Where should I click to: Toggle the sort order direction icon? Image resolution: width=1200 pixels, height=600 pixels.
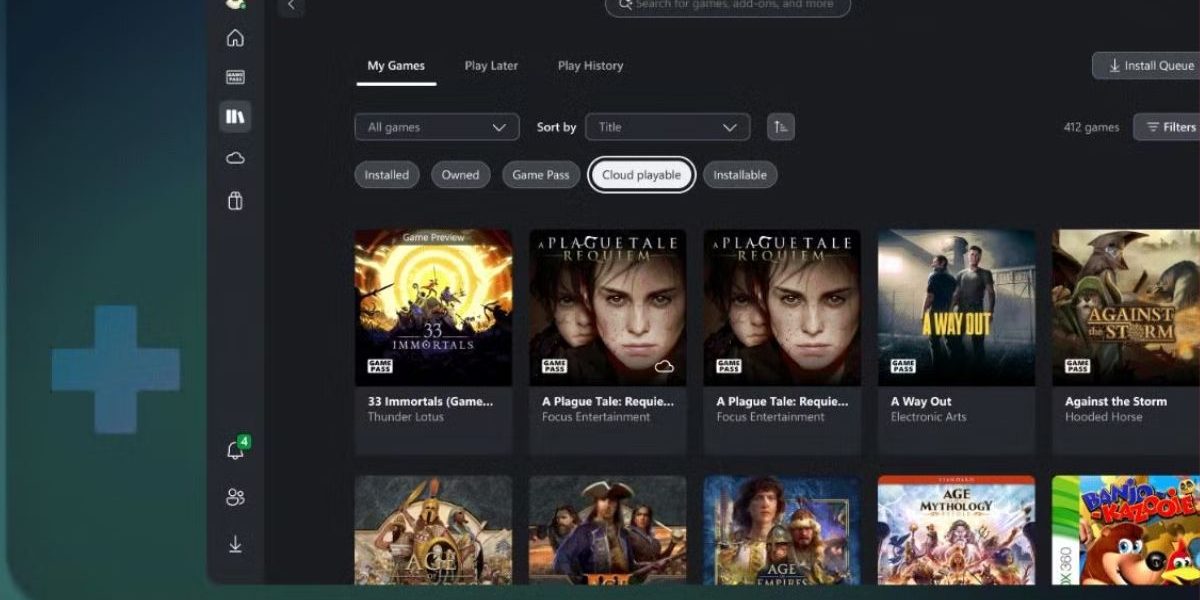click(781, 127)
